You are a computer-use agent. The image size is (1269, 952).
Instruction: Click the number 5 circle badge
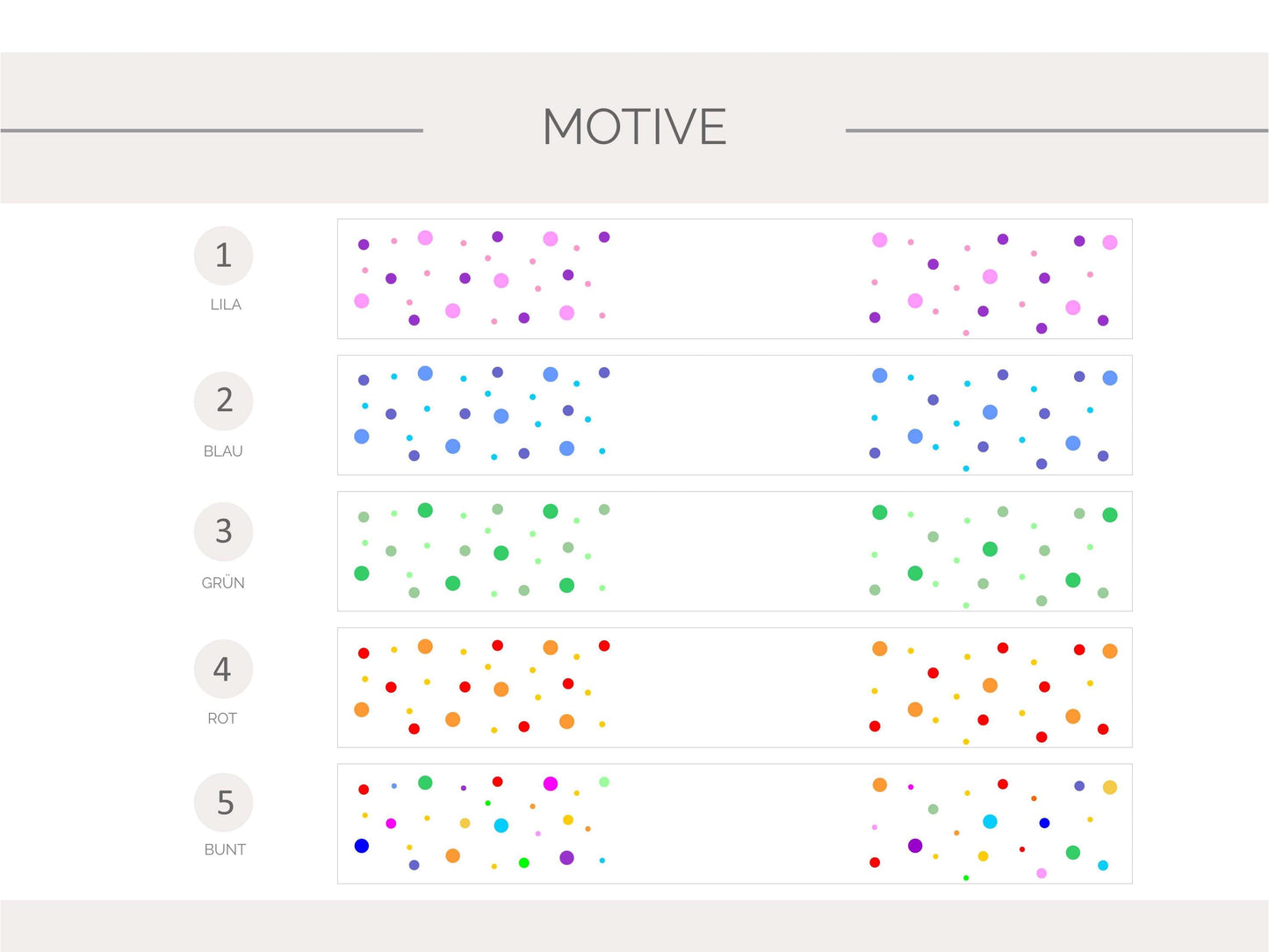(x=223, y=803)
